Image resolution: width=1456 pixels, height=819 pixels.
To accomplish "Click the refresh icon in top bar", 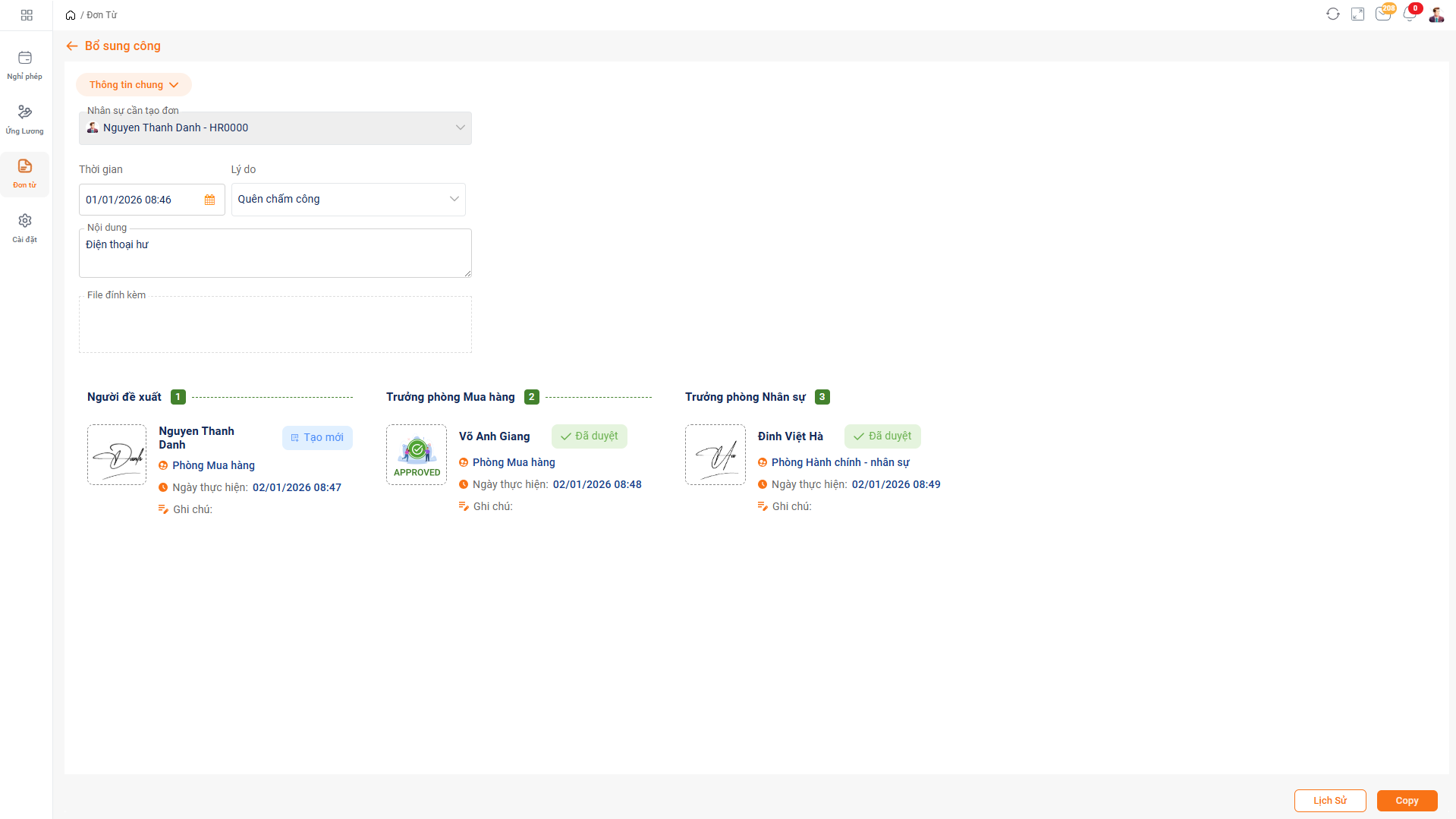I will click(1332, 14).
